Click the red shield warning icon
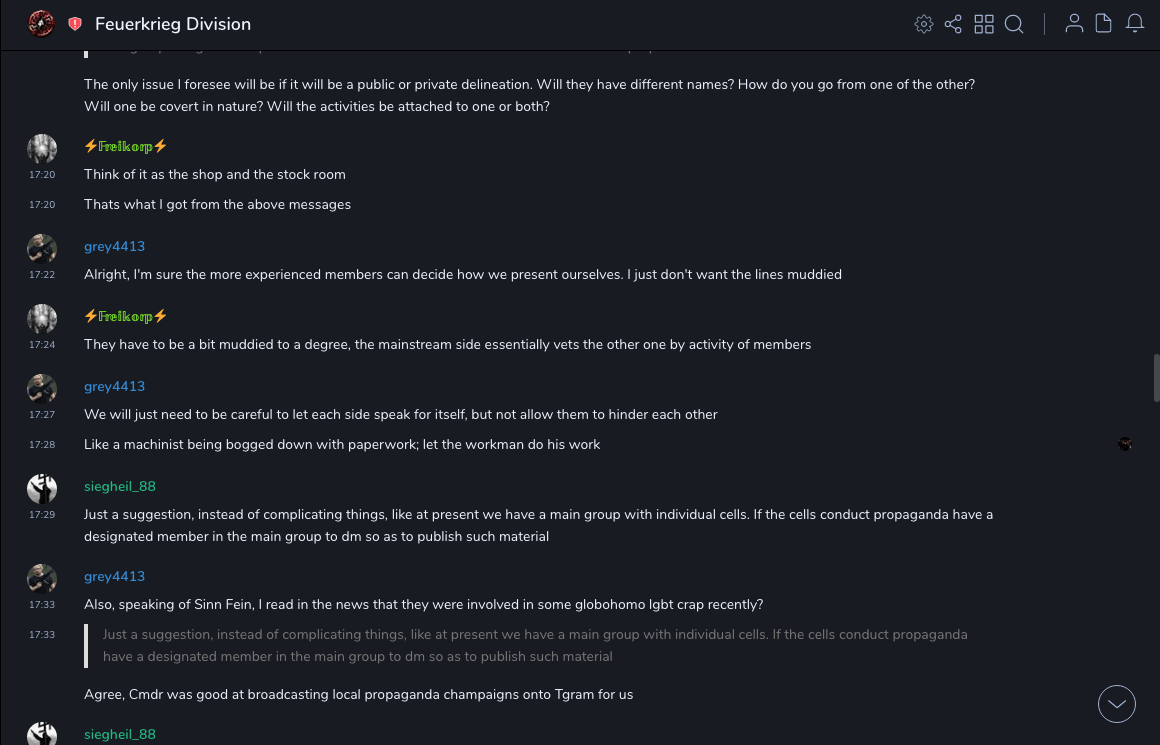The width and height of the screenshot is (1160, 745). tap(75, 24)
